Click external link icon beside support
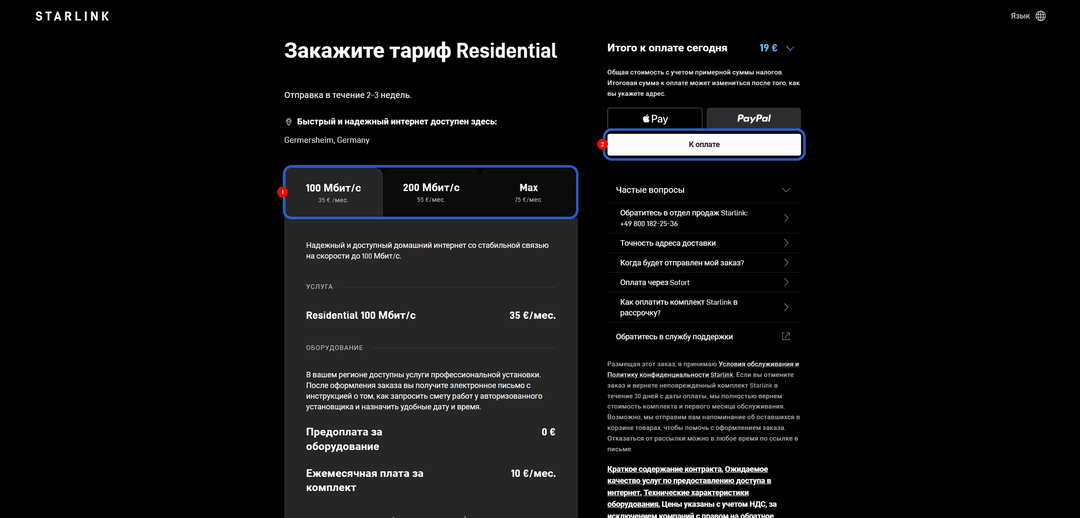 tap(786, 337)
